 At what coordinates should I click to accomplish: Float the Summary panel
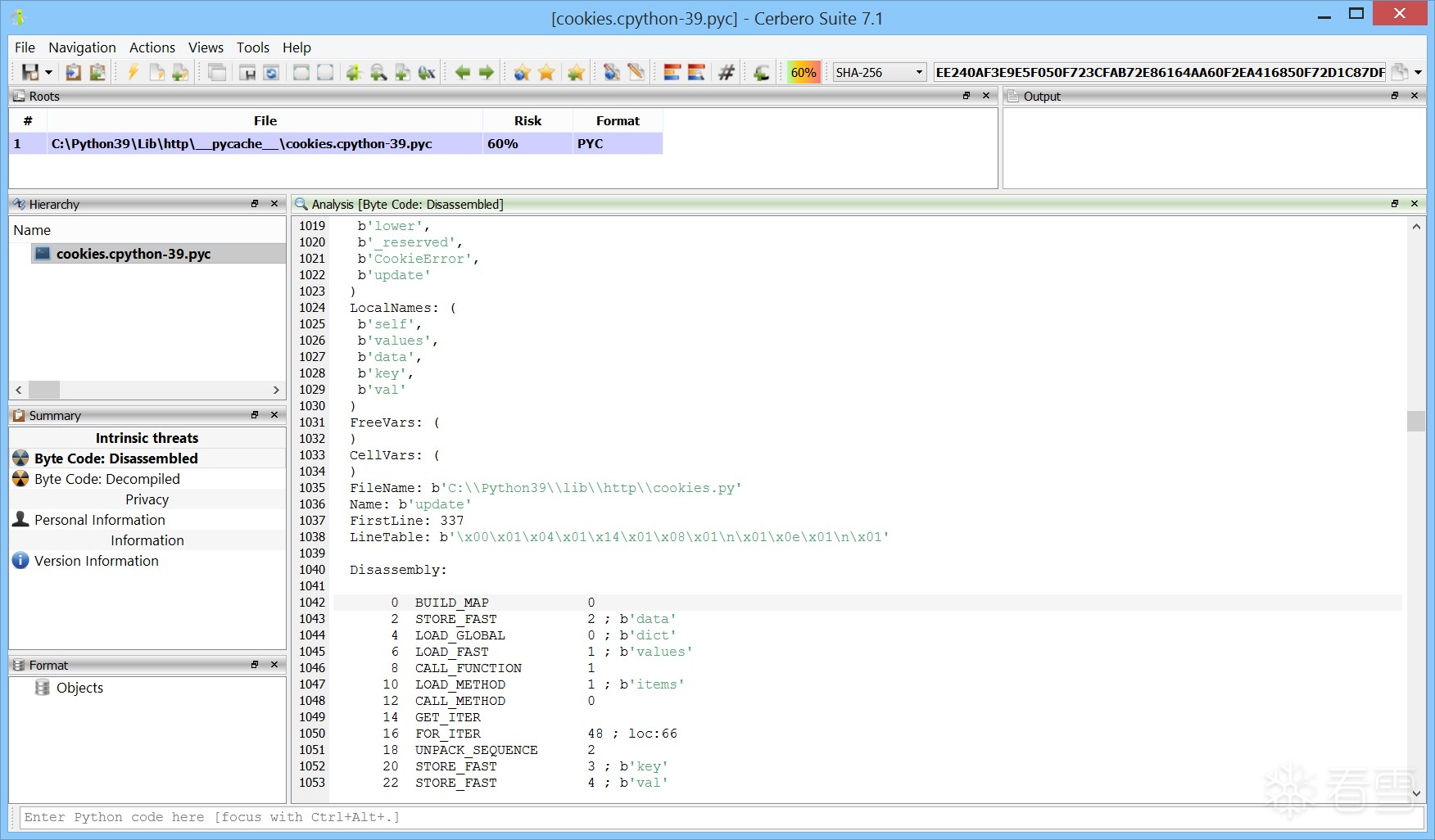tap(255, 415)
